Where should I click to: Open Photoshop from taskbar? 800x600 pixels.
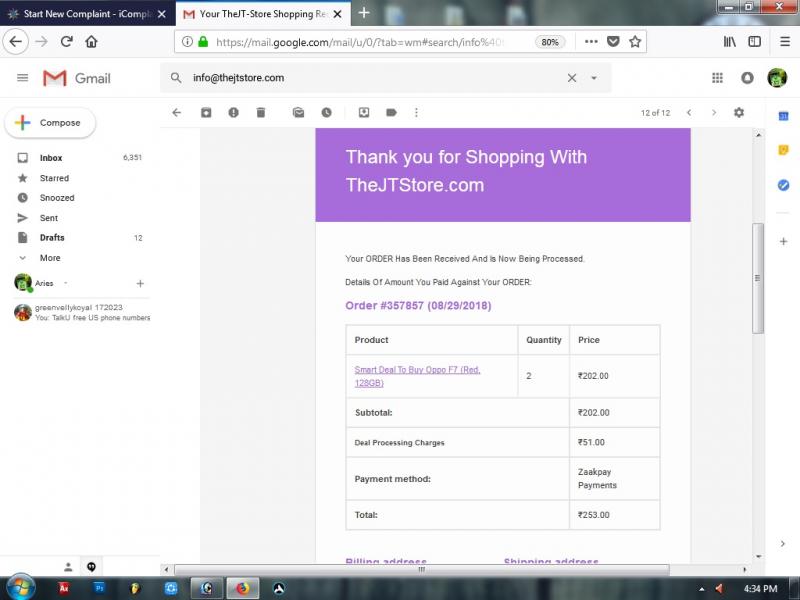[99, 588]
